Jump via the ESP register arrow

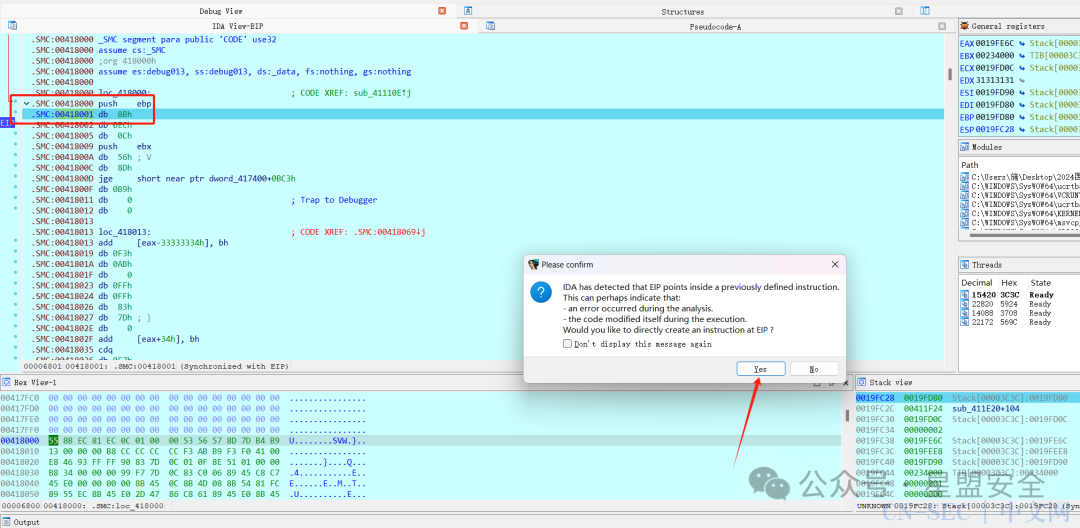[1024, 129]
